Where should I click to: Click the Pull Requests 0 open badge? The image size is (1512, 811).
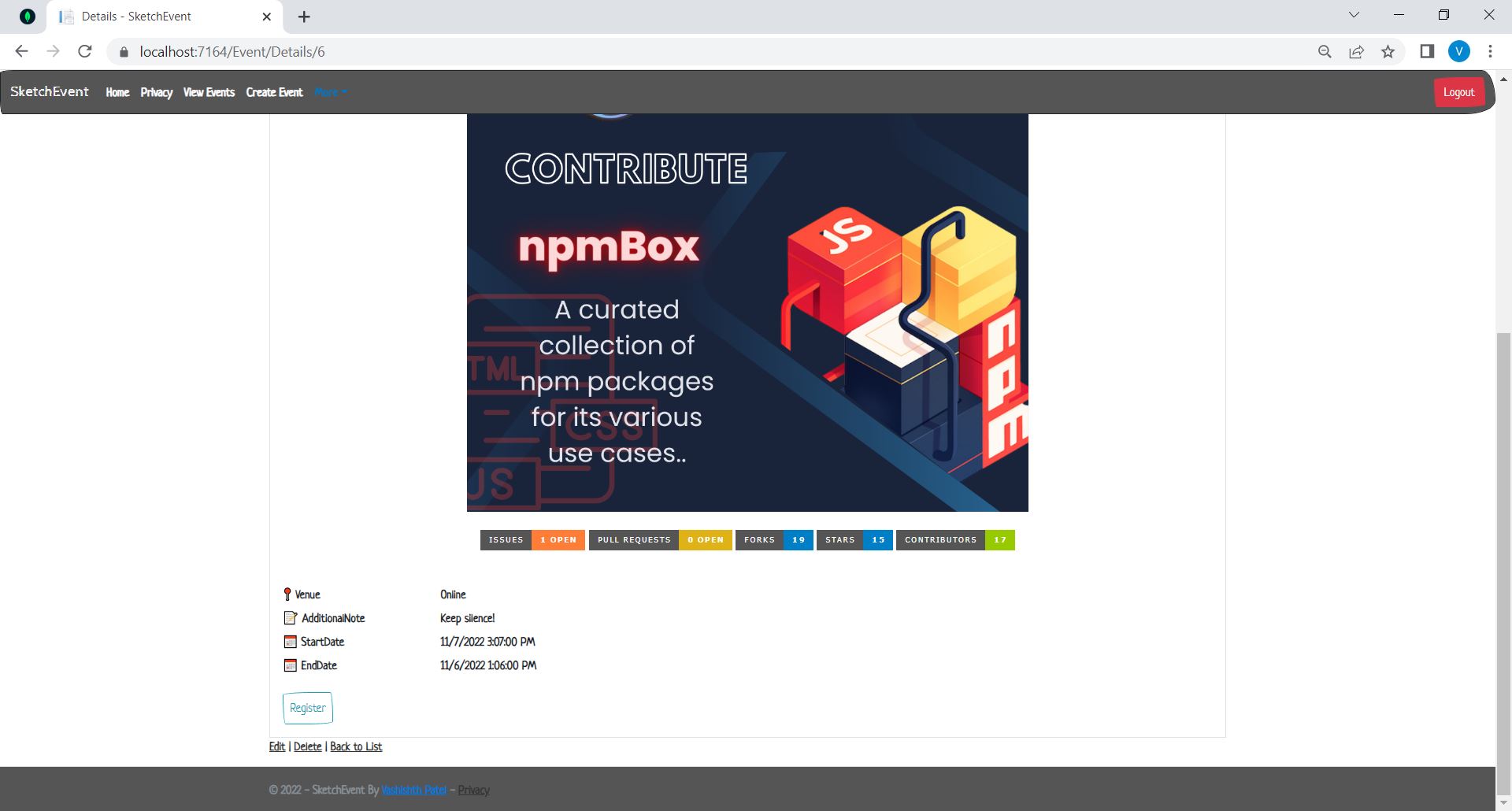pyautogui.click(x=661, y=540)
